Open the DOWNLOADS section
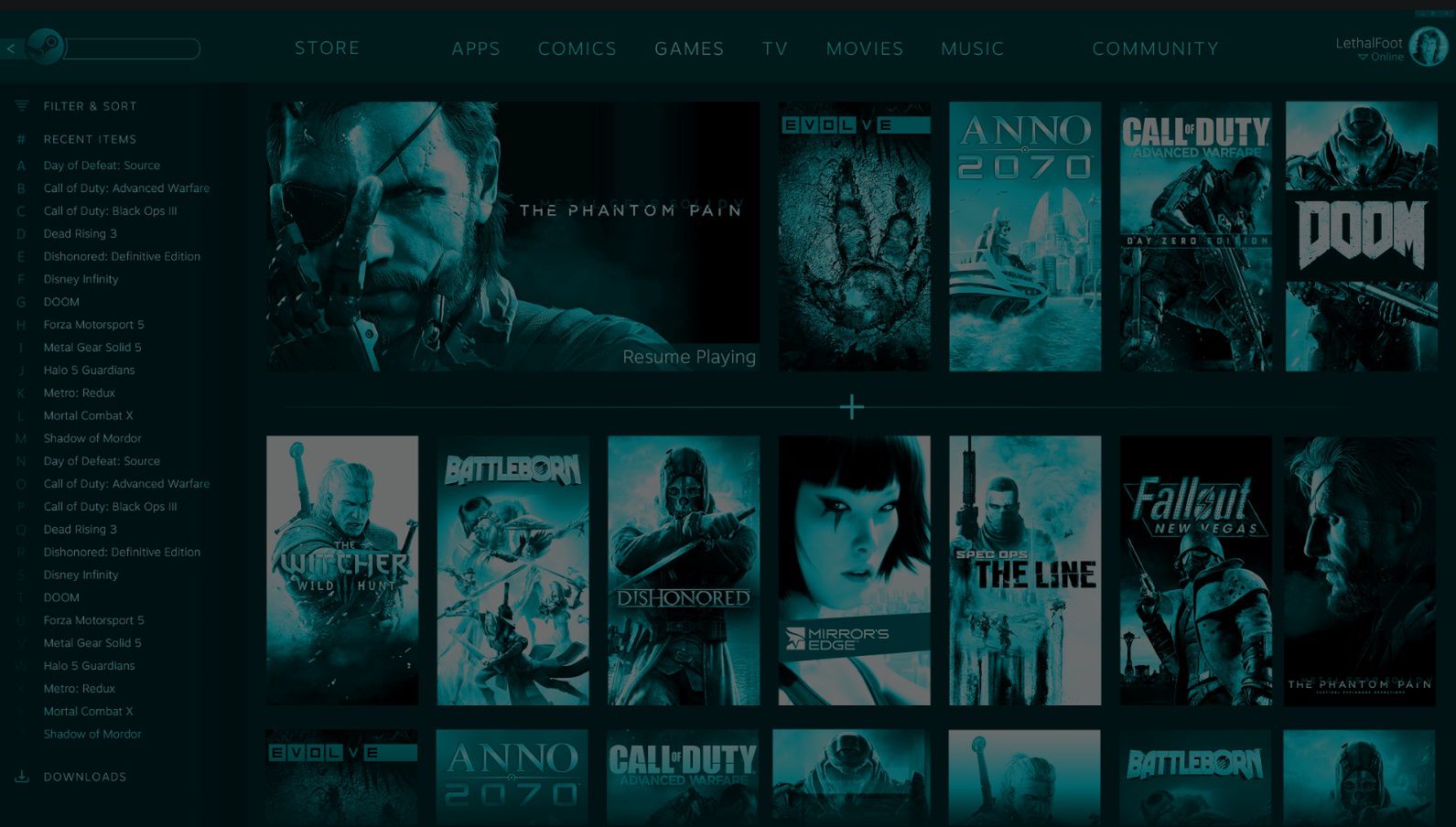The image size is (1456, 827). pos(85,777)
